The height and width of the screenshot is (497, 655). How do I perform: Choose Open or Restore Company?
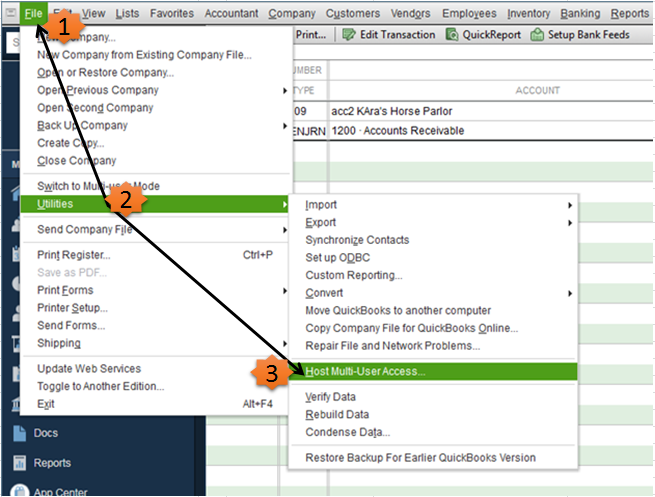(105, 72)
